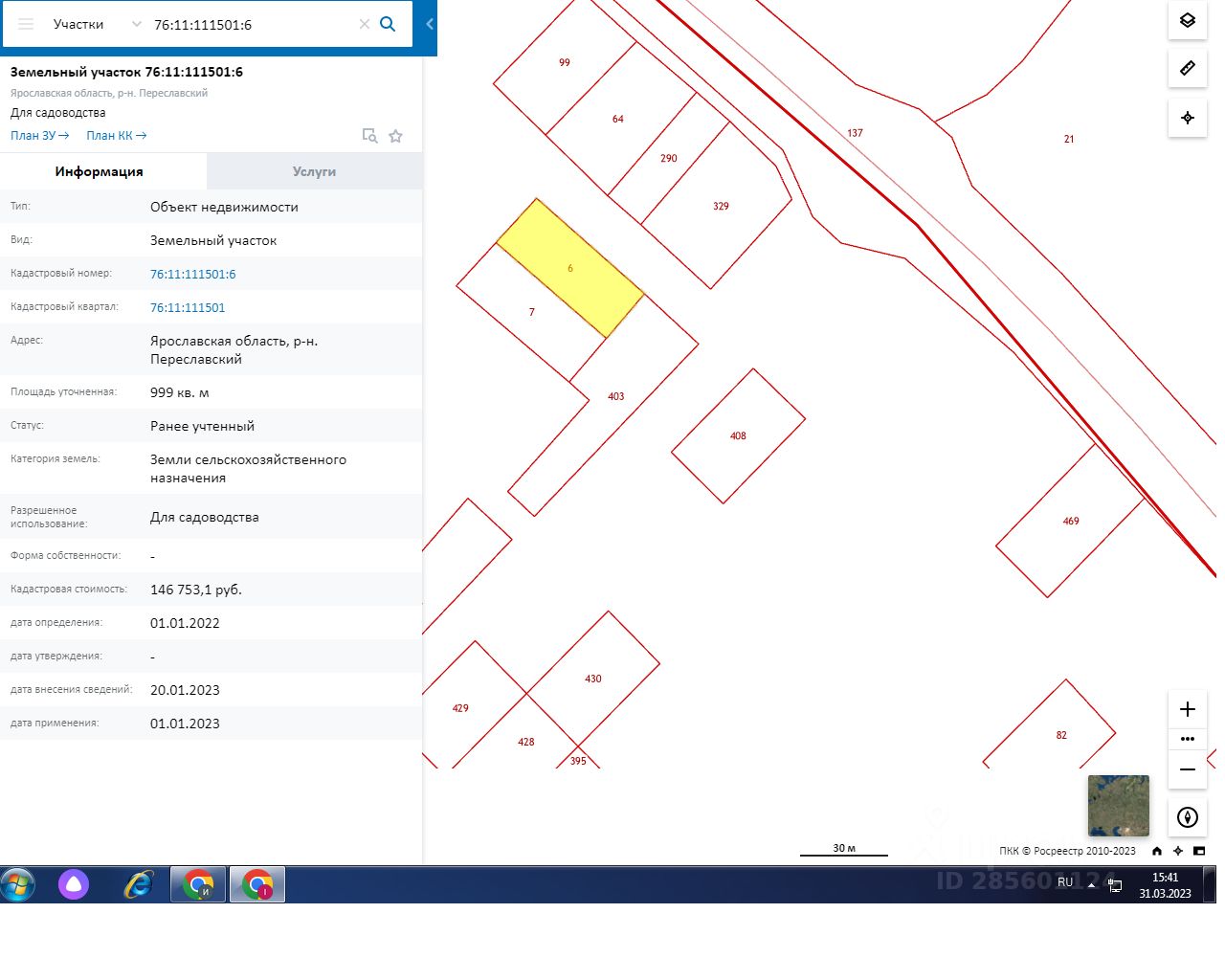
Task: Run search with magnifier icon
Action: point(388,24)
